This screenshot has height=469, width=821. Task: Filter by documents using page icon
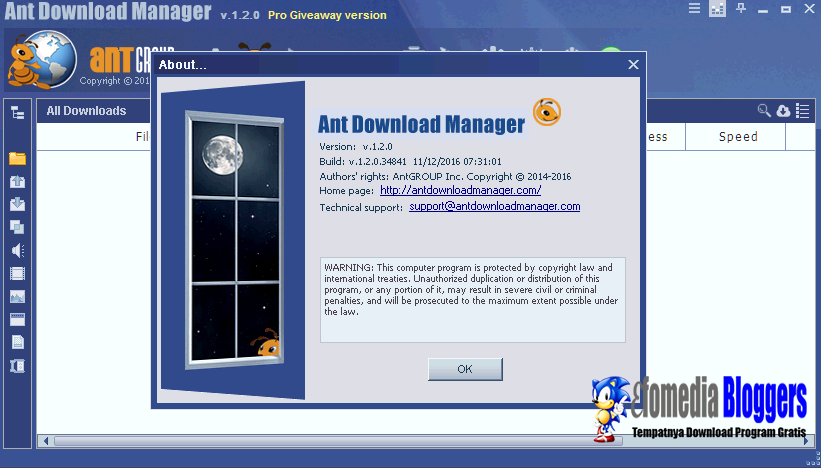pos(18,342)
